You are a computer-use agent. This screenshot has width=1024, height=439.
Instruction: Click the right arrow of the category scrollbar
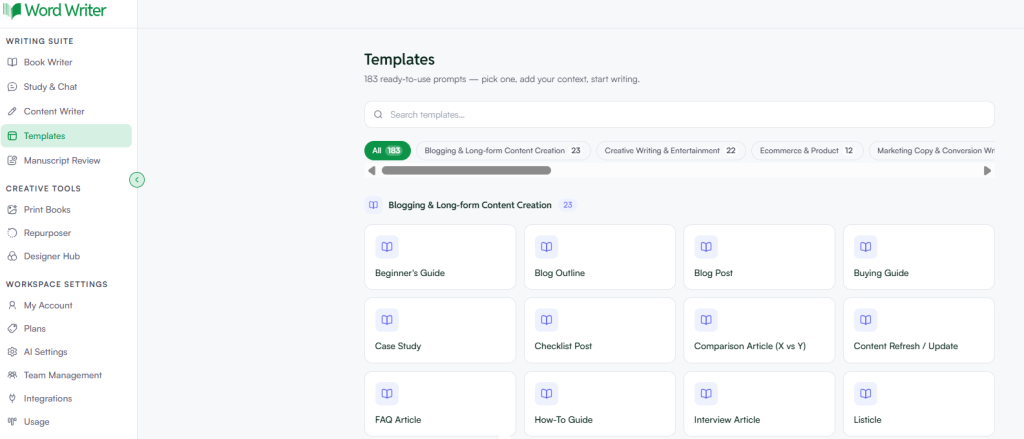pos(987,171)
